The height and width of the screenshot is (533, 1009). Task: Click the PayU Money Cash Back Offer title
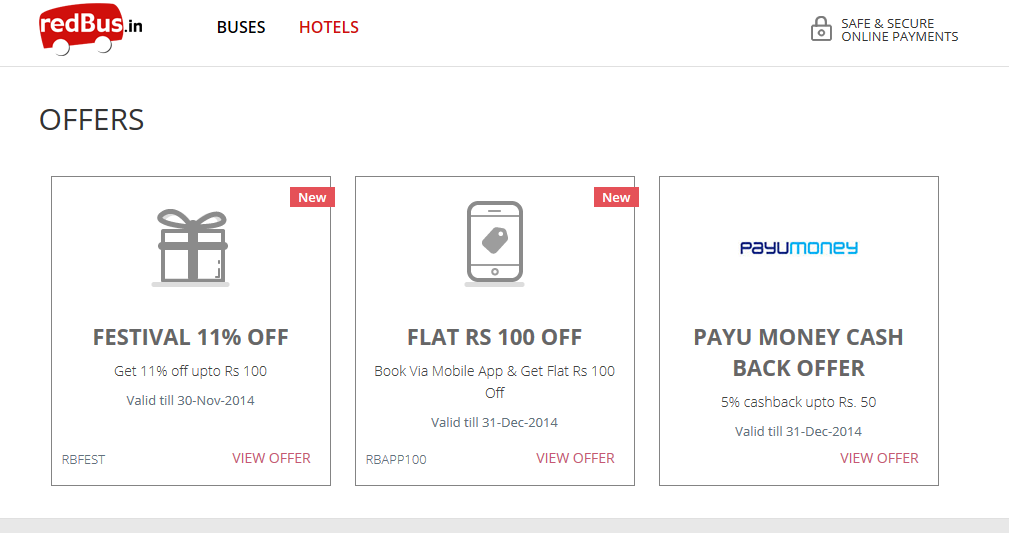click(x=798, y=352)
